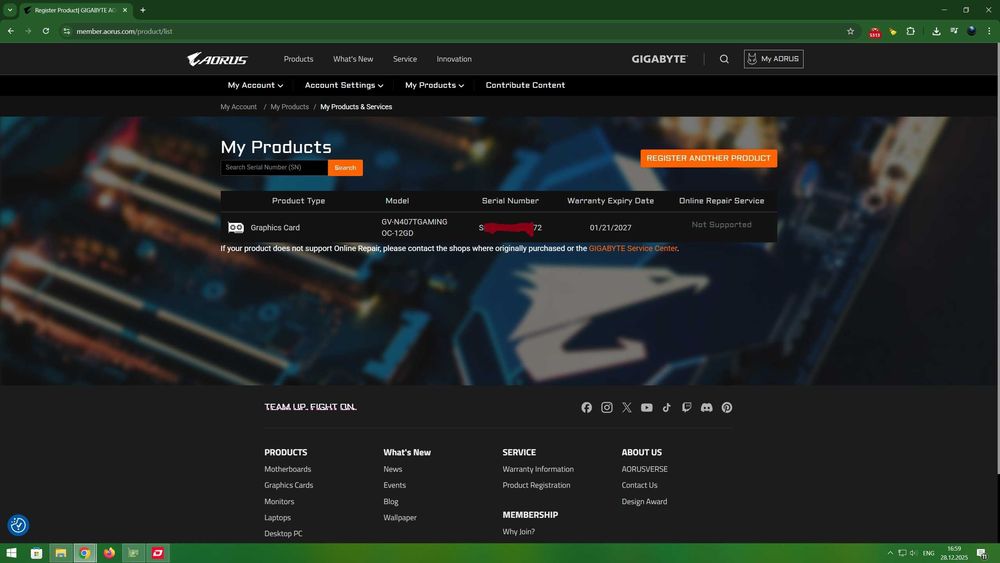
Task: Click My Products breadcrumb
Action: pos(290,107)
